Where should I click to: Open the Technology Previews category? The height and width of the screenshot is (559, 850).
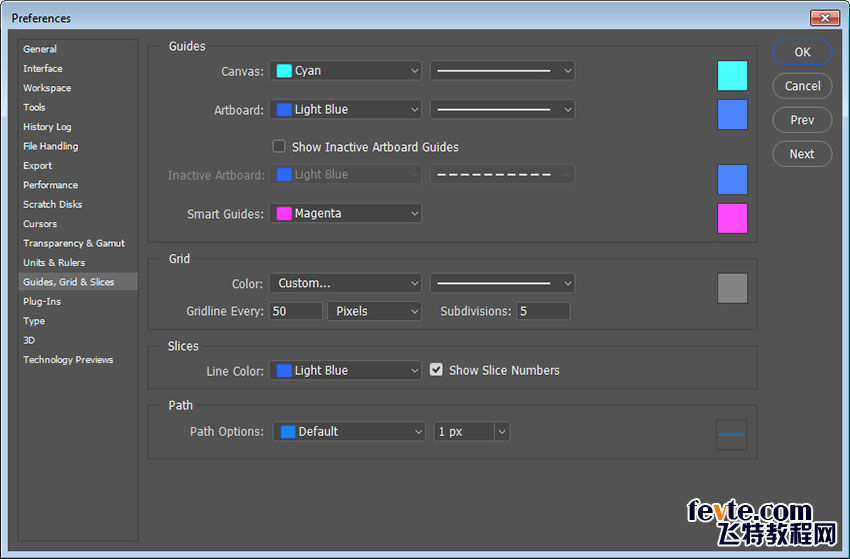click(68, 359)
